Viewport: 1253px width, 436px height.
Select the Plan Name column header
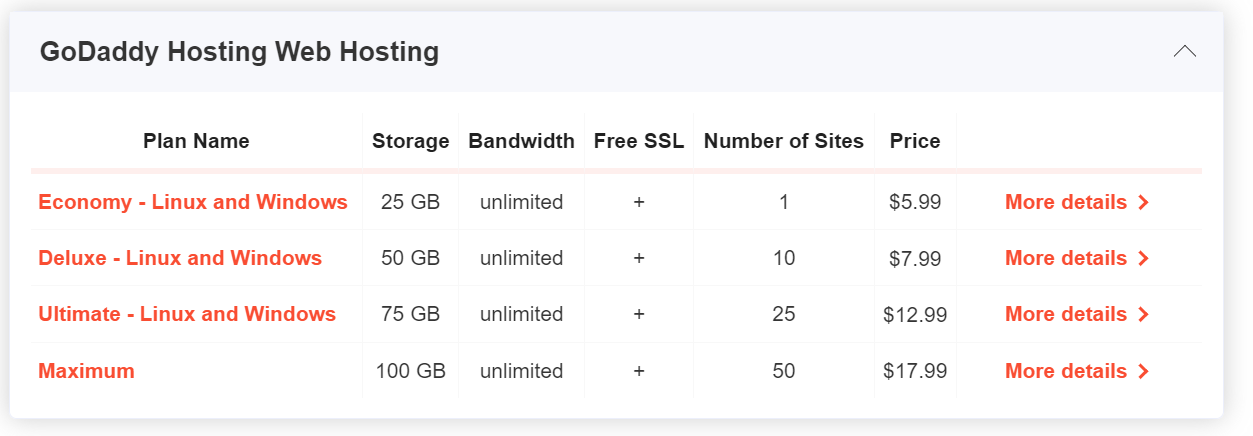pos(196,141)
